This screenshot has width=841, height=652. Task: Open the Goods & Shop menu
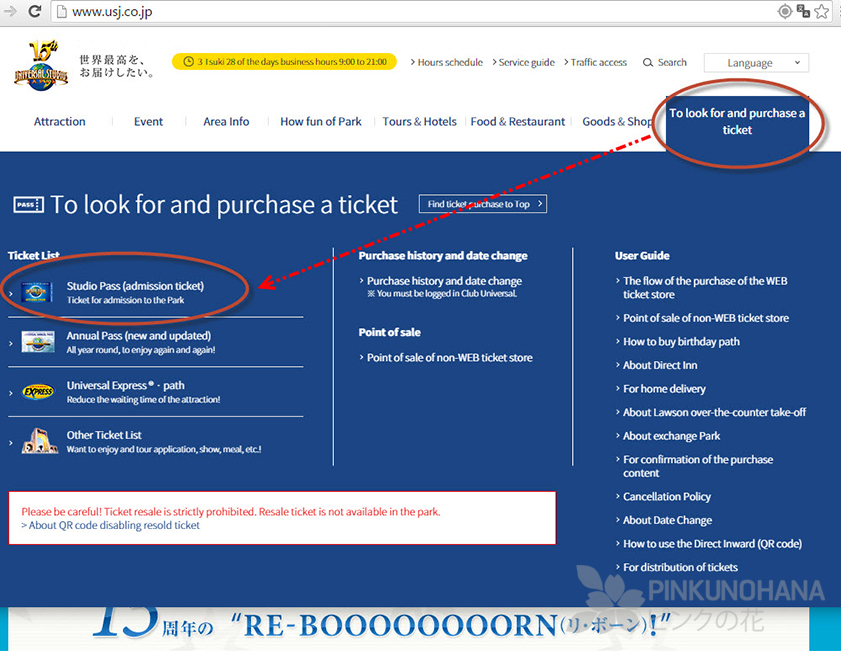pos(617,122)
